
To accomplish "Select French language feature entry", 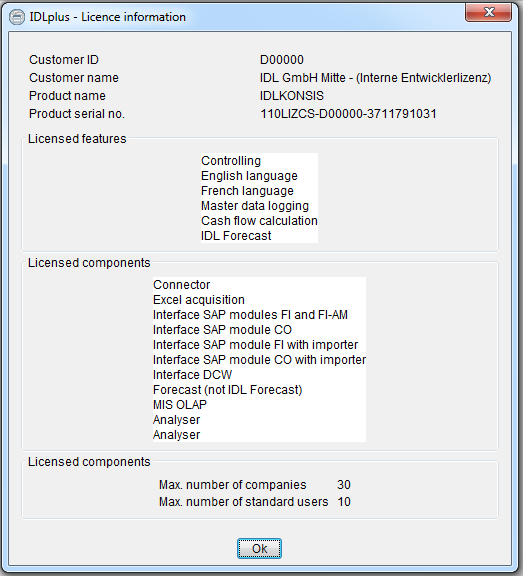I will click(247, 191).
